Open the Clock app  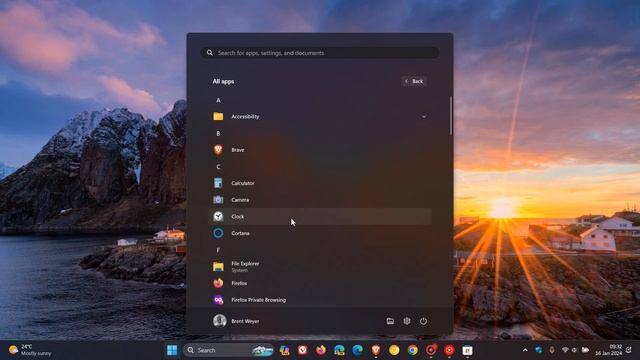(320, 216)
